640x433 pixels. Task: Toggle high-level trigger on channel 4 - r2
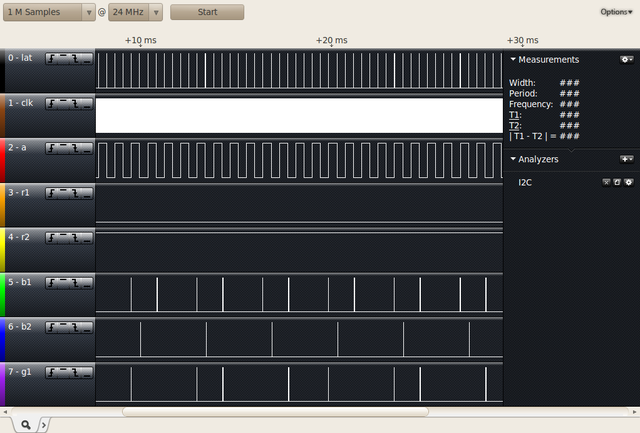coord(63,238)
